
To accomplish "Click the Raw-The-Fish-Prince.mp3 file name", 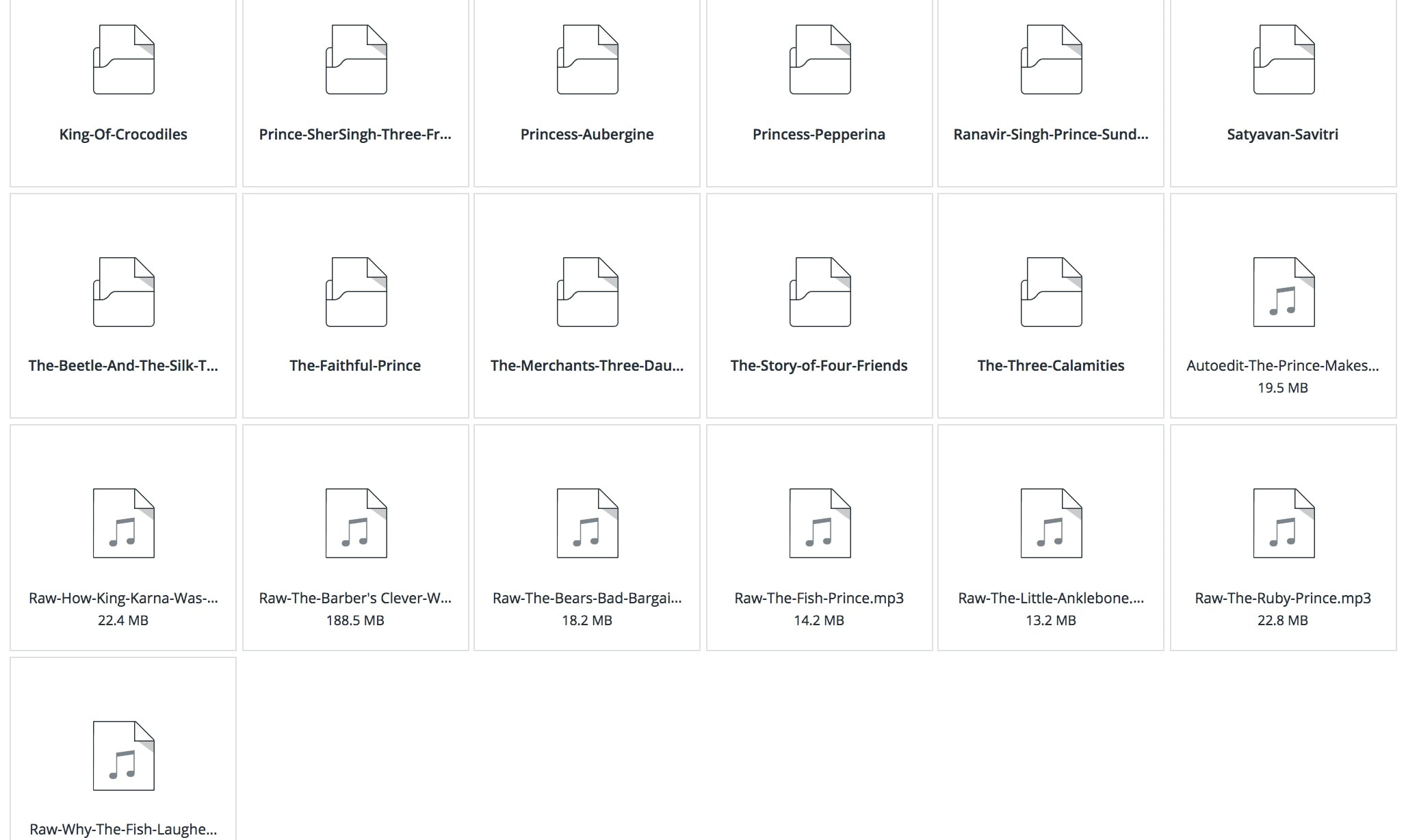I will [819, 598].
